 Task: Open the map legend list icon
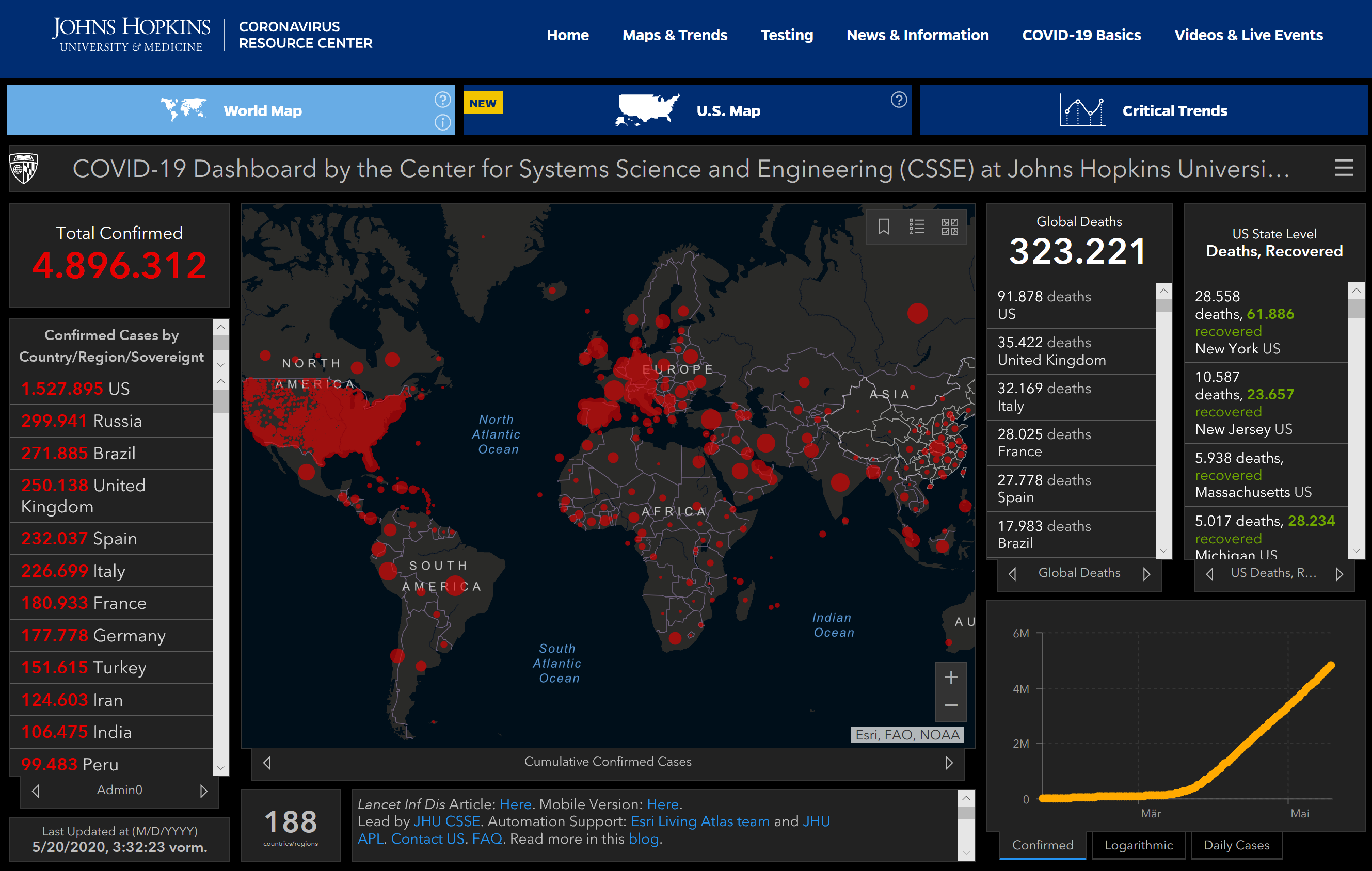(916, 227)
